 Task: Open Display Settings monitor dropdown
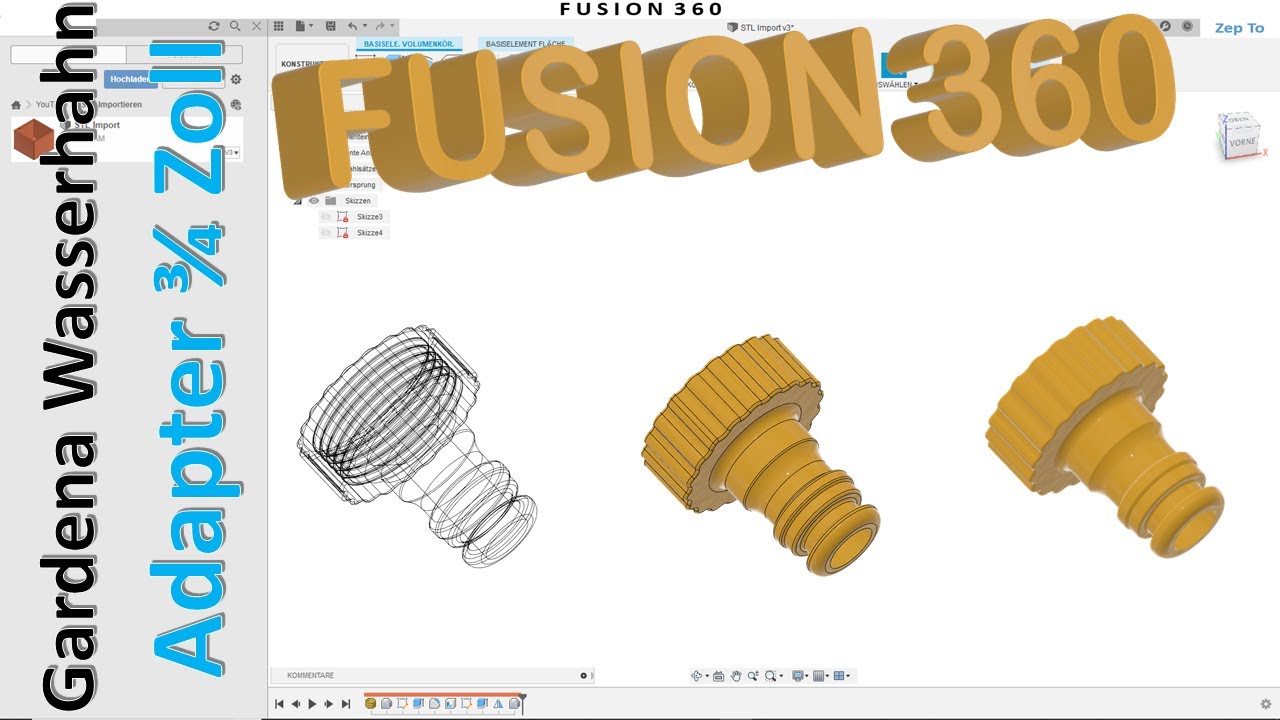(x=799, y=676)
